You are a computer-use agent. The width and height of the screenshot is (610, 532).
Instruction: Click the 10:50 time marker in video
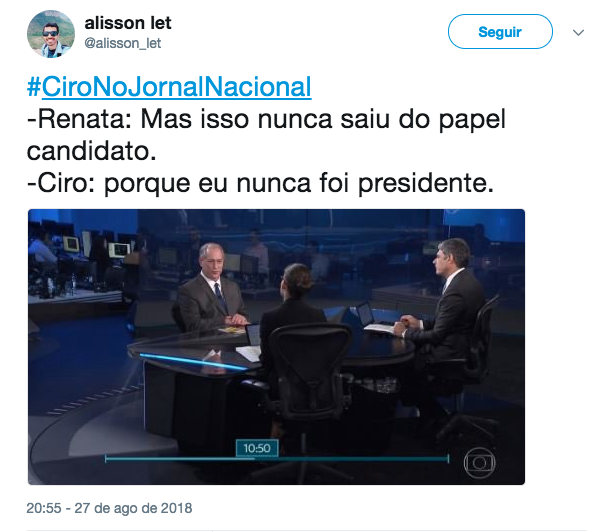(x=257, y=448)
